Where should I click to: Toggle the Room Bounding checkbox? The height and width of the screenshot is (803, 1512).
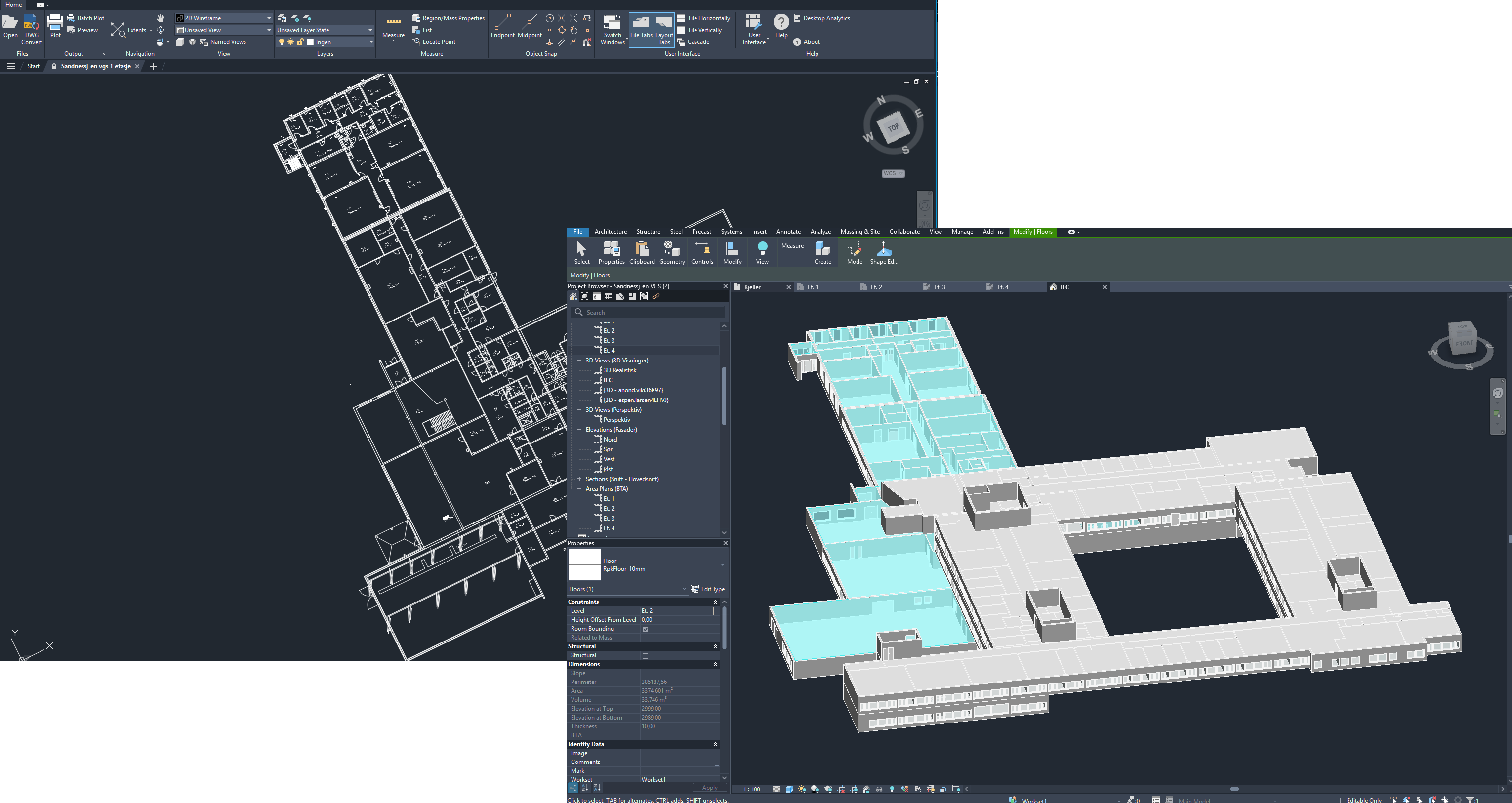pos(645,629)
